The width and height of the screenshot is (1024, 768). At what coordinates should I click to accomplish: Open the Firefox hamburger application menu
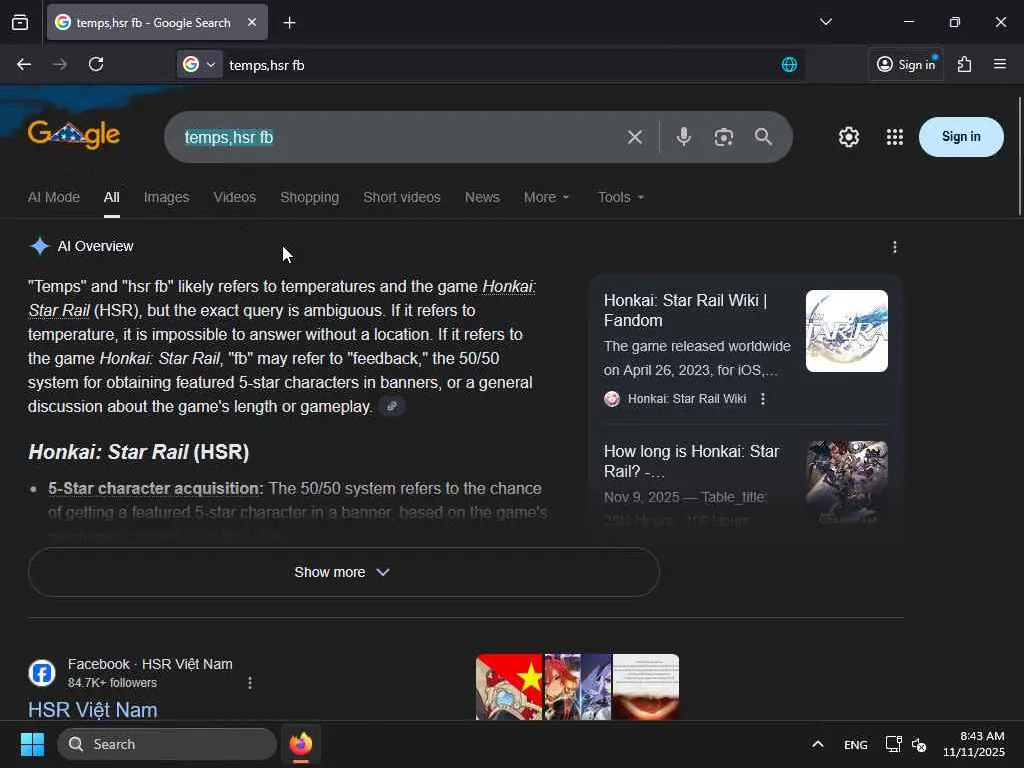[1000, 64]
